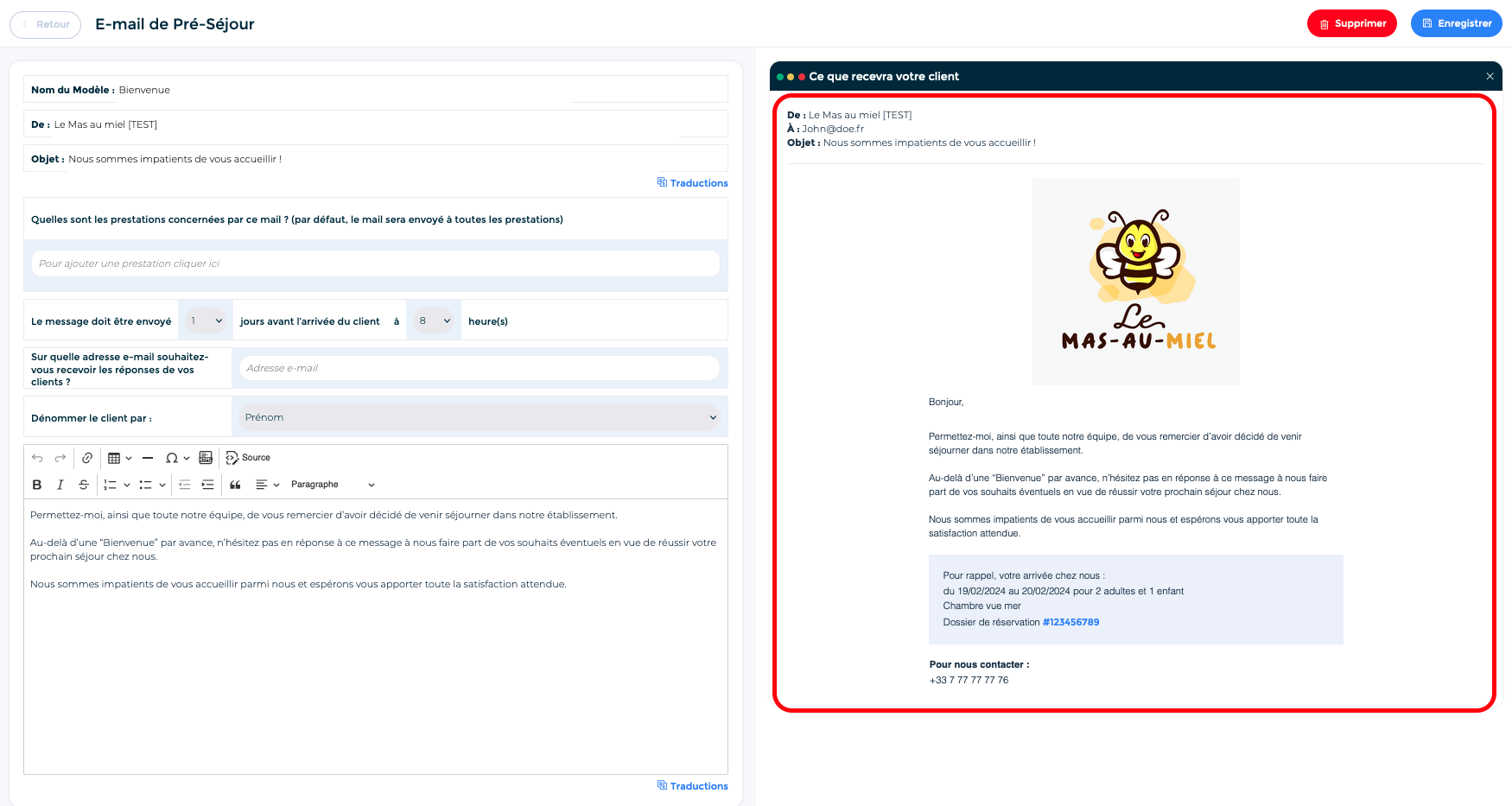Screen dimensions: 1512x806
Task: Increase indent of the paragraph
Action: pyautogui.click(x=207, y=485)
